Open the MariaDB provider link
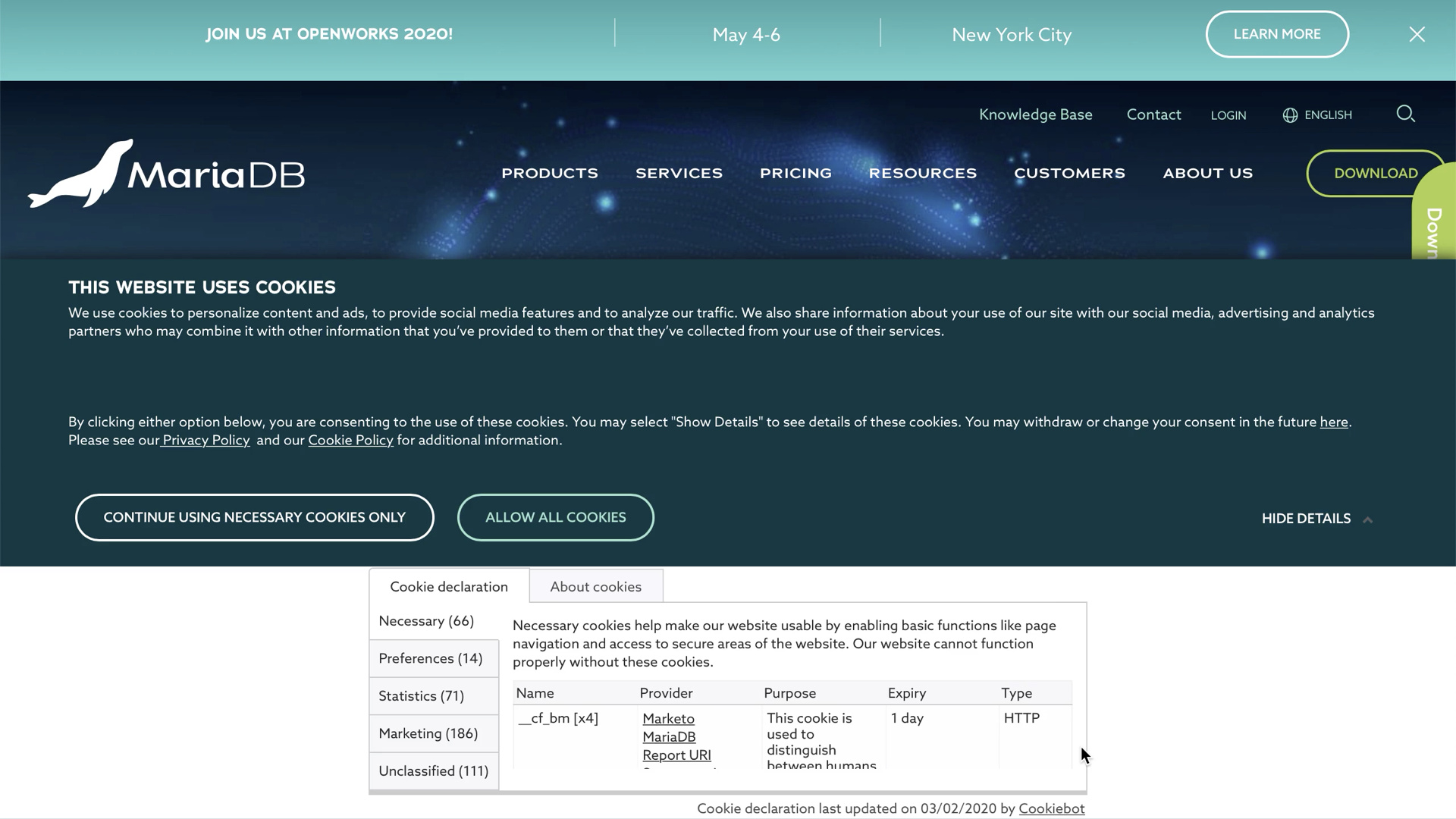This screenshot has width=1456, height=819. (669, 736)
